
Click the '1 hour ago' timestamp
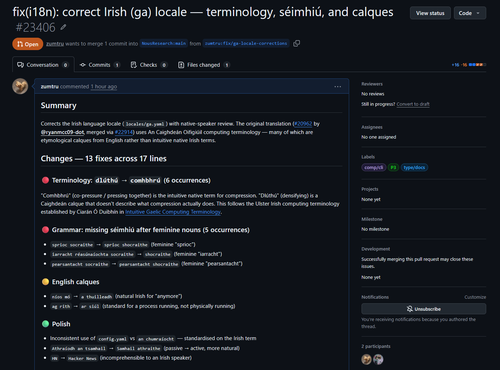(104, 87)
